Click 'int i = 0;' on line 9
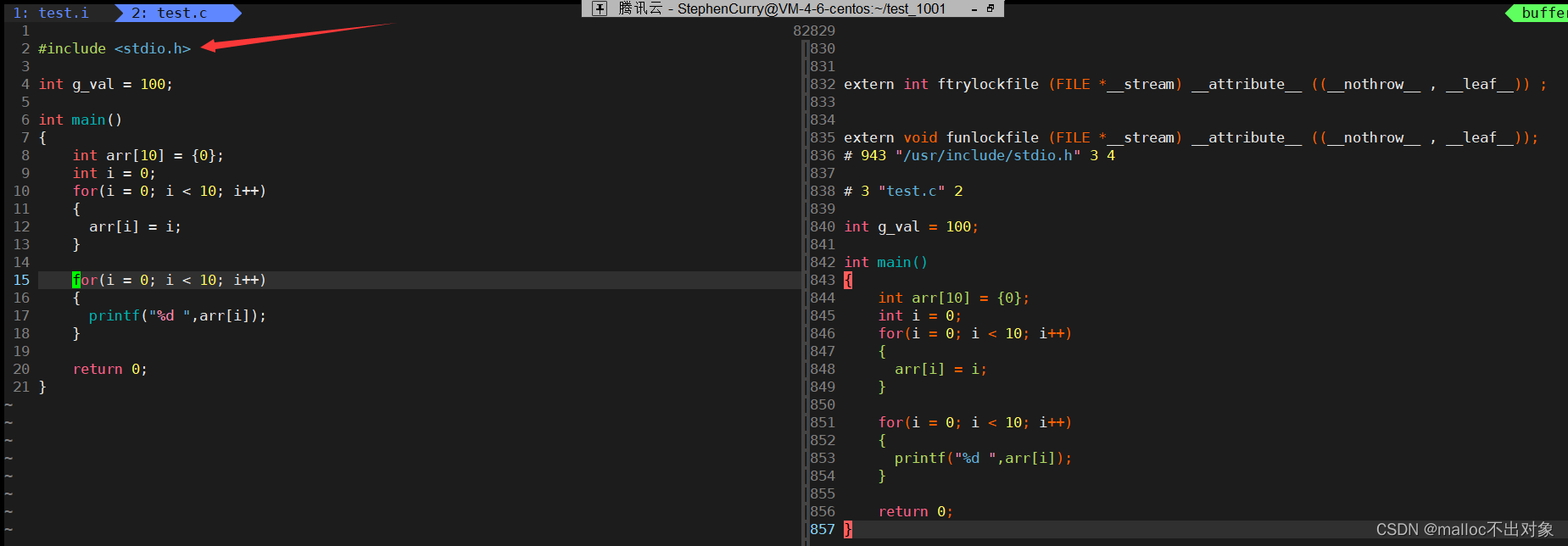 click(x=114, y=173)
